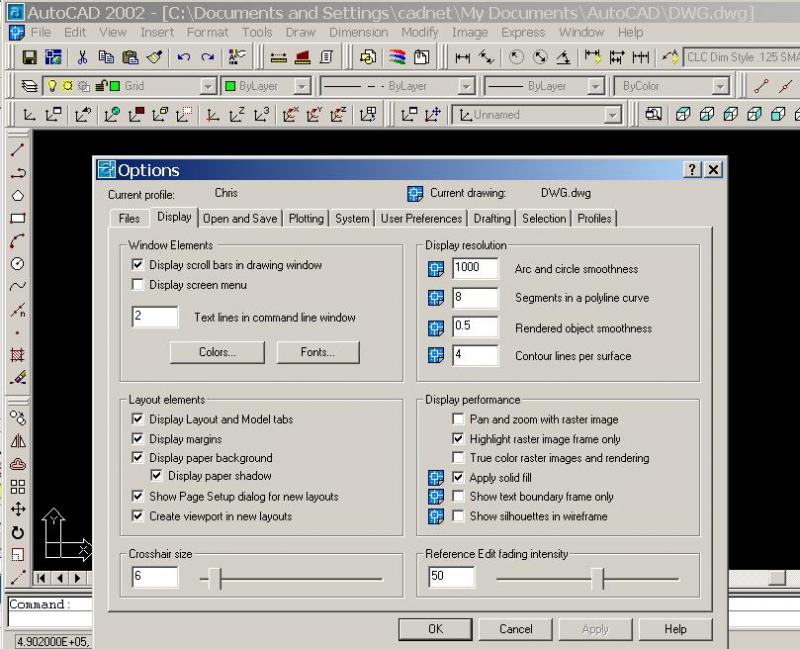The height and width of the screenshot is (649, 800).
Task: Click the Save icon in top toolbar
Action: (x=29, y=57)
